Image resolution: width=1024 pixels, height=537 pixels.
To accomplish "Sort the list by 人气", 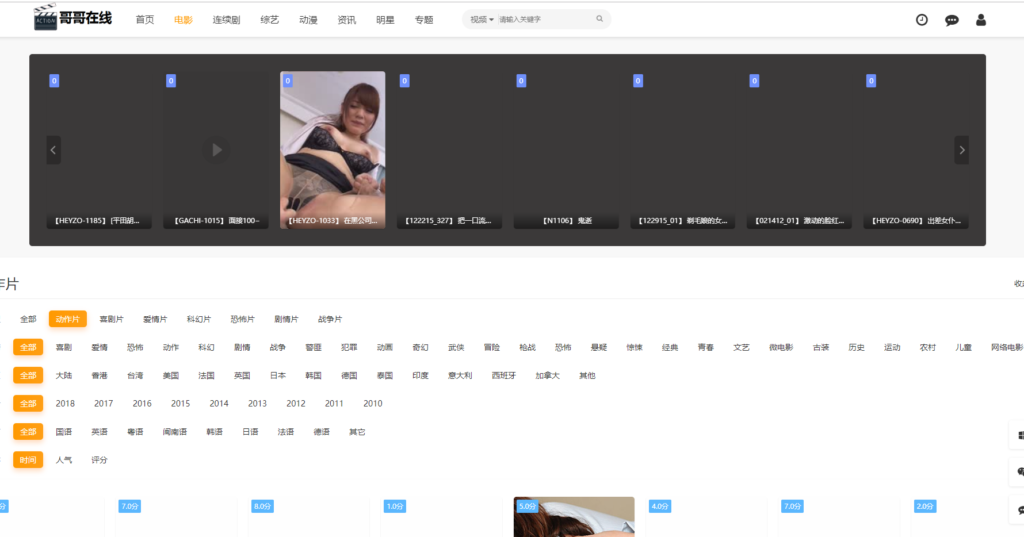I will coord(64,460).
